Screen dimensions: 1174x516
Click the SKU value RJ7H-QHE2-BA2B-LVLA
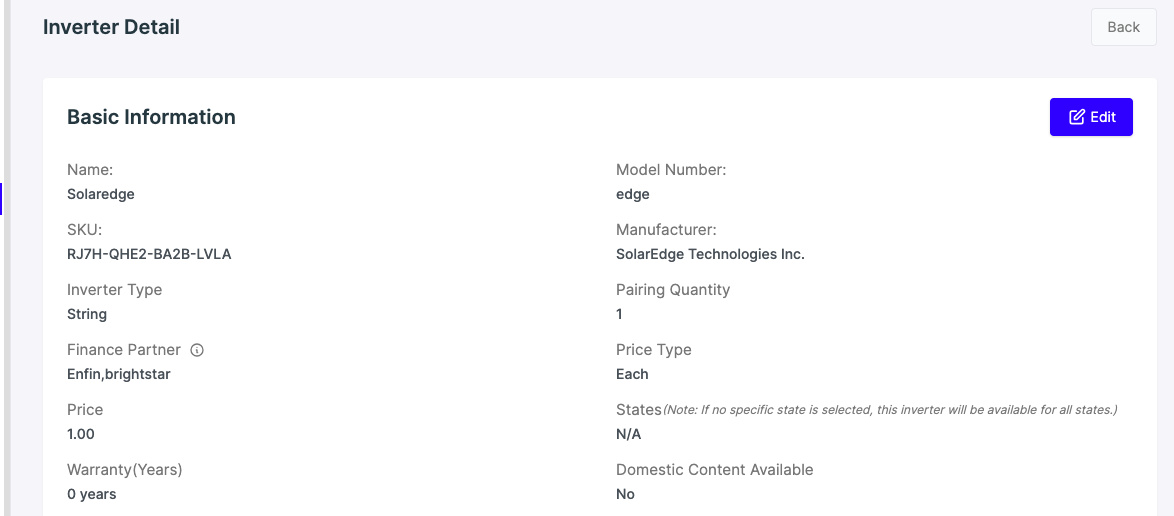point(149,254)
